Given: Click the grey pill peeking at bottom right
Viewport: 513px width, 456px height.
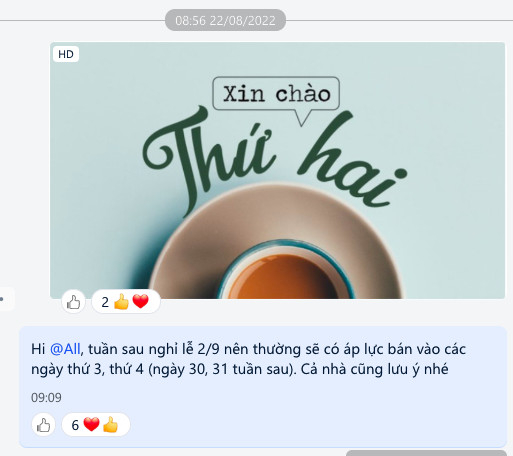Looking at the screenshot, I should pyautogui.click(x=426, y=453).
